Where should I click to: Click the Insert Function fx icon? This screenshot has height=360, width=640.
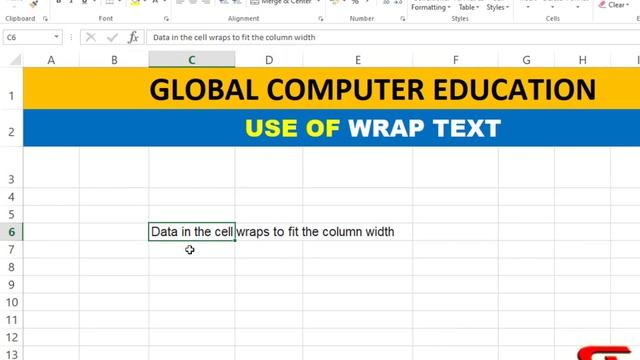coord(133,38)
